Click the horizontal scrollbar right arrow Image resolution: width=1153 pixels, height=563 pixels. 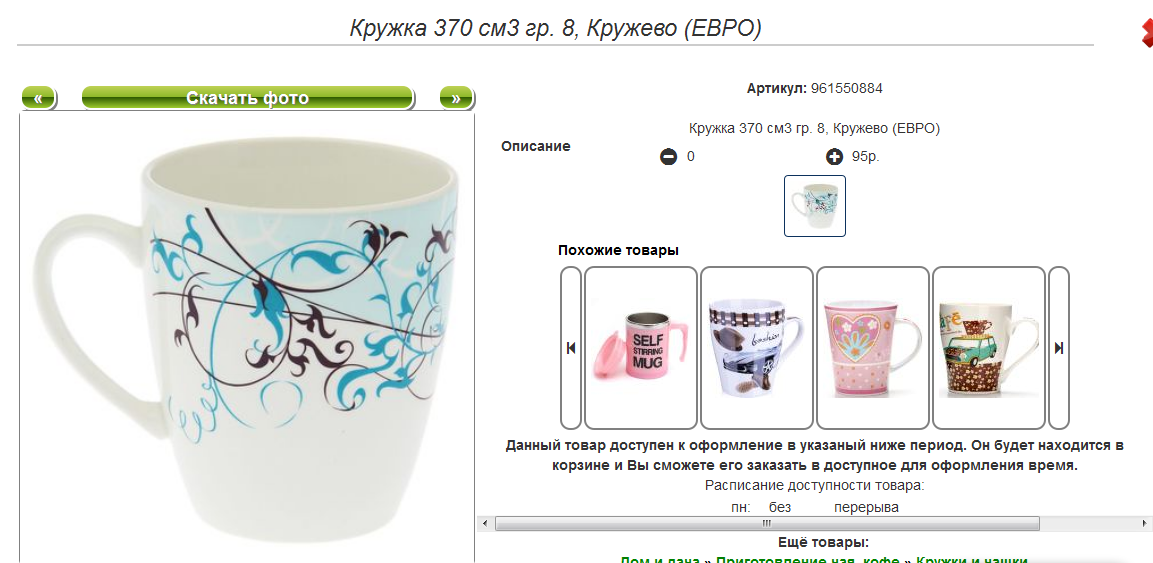1146,523
